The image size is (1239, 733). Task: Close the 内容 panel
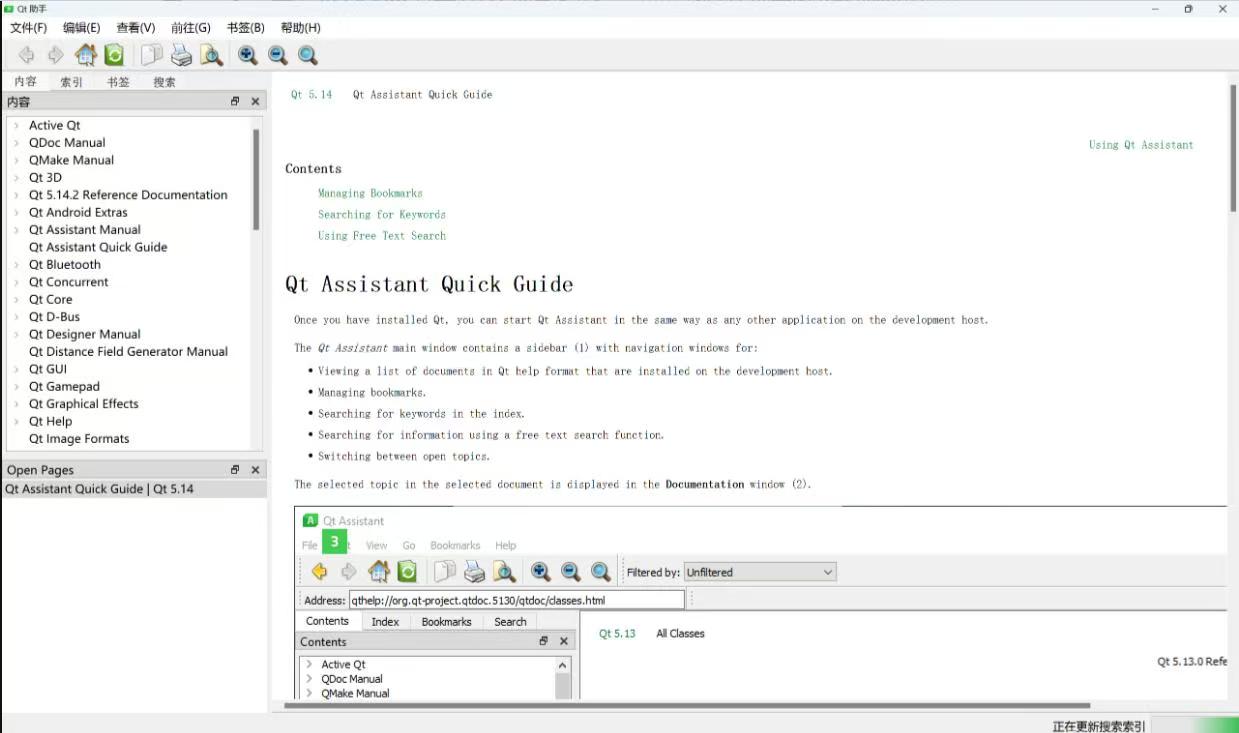[x=255, y=101]
